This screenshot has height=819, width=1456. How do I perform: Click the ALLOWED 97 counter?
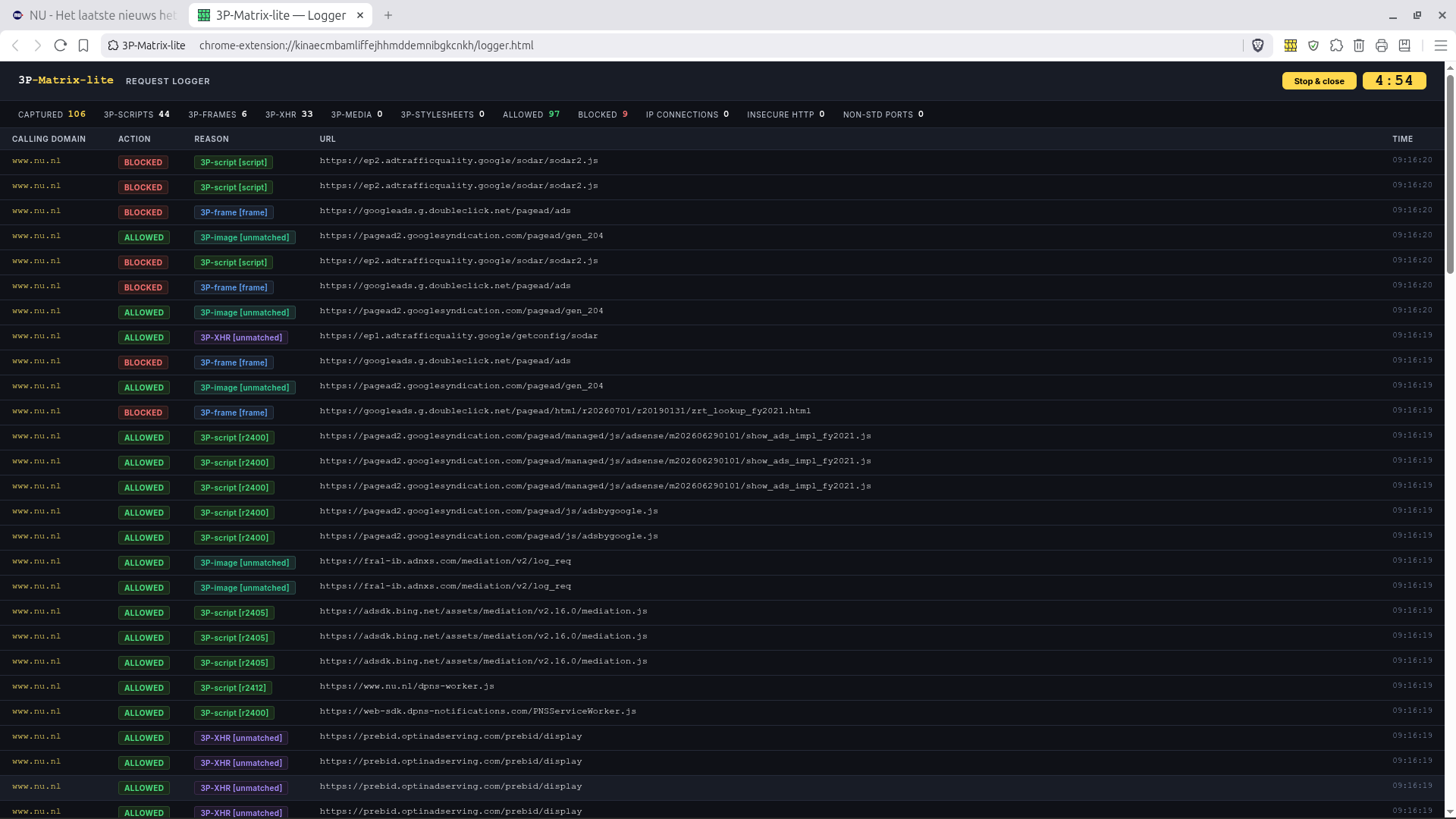pos(531,115)
